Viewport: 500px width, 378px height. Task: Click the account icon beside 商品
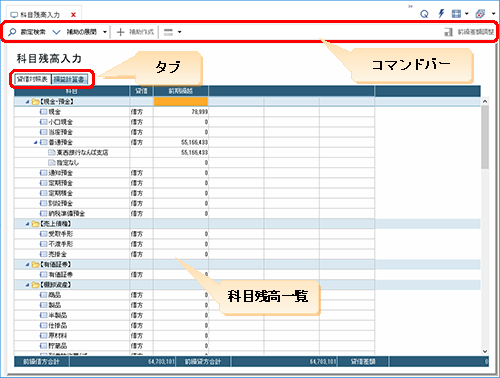[x=43, y=295]
